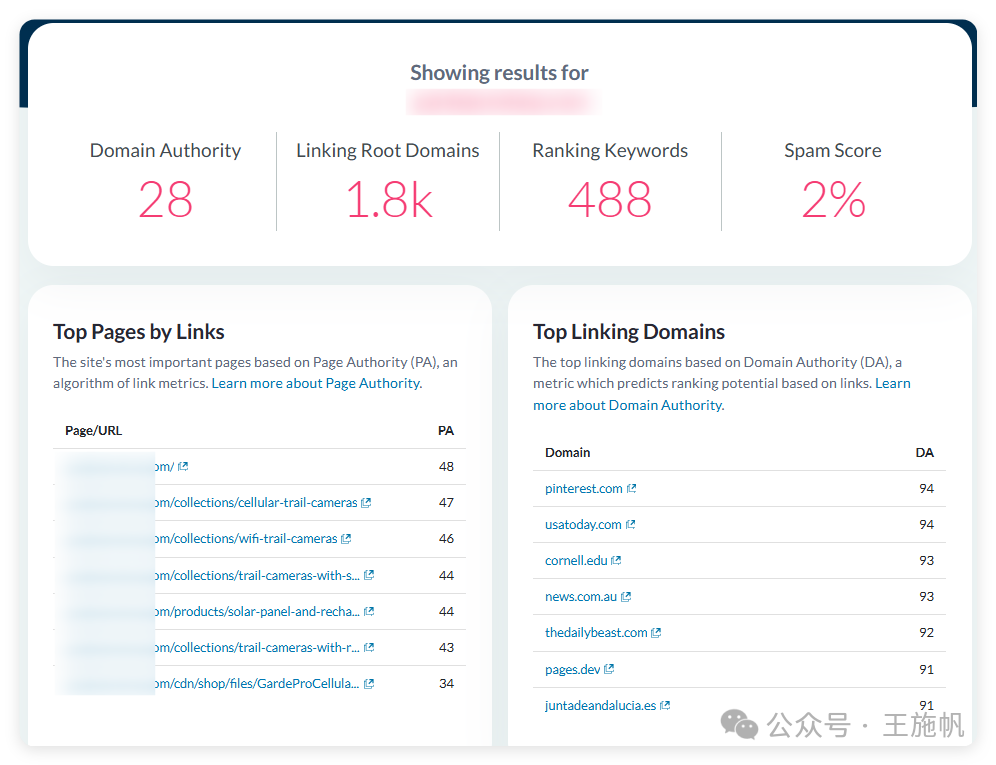Click external-link icon next to pages.dev

[x=609, y=669]
